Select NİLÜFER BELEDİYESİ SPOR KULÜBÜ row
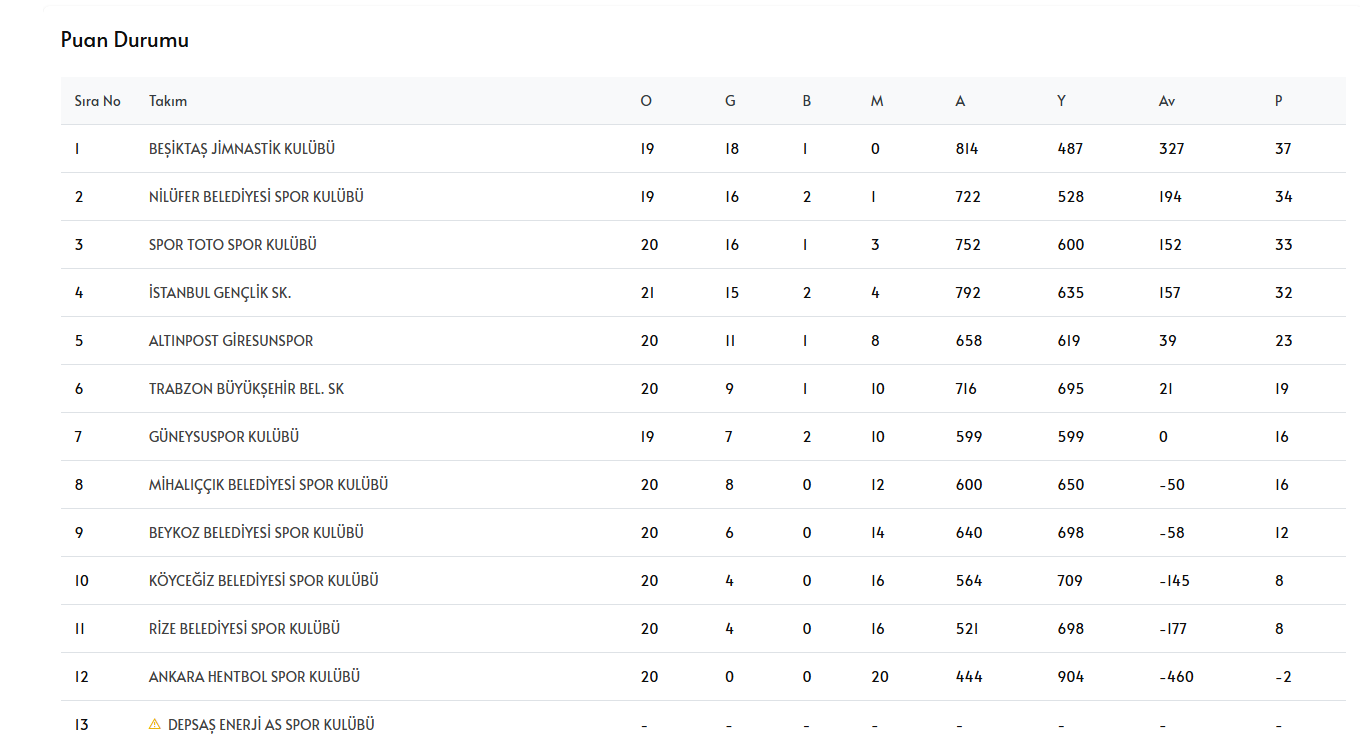This screenshot has width=1360, height=747. 255,197
